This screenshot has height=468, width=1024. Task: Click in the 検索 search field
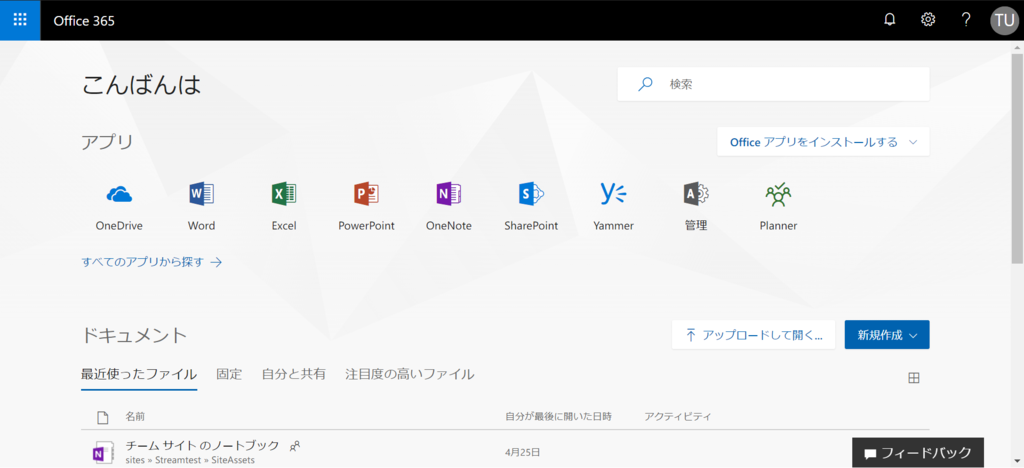(773, 84)
